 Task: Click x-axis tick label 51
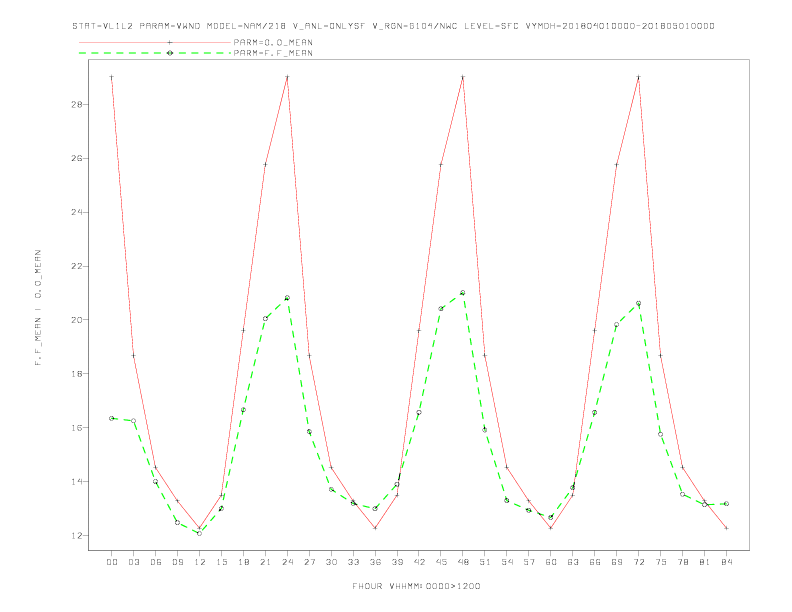485,562
